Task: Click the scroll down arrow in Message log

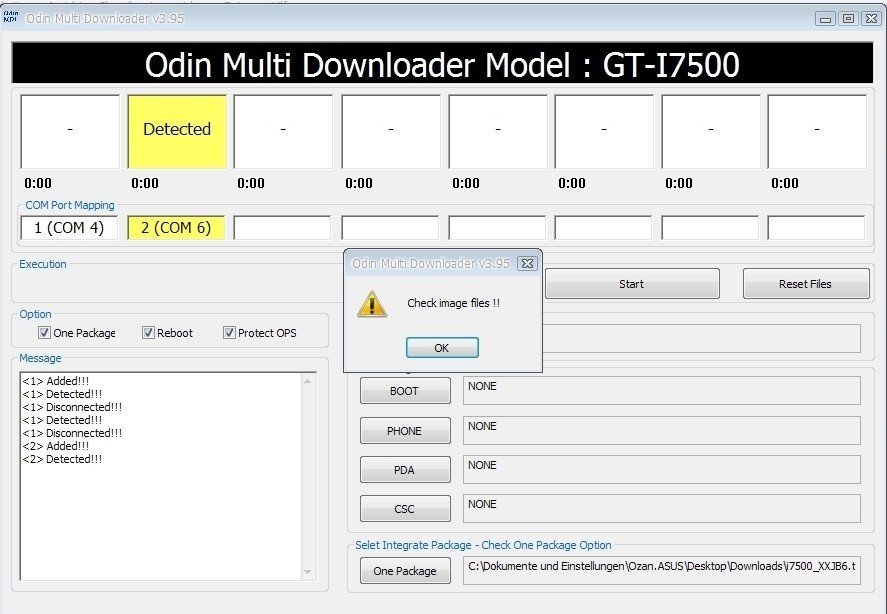Action: [308, 572]
